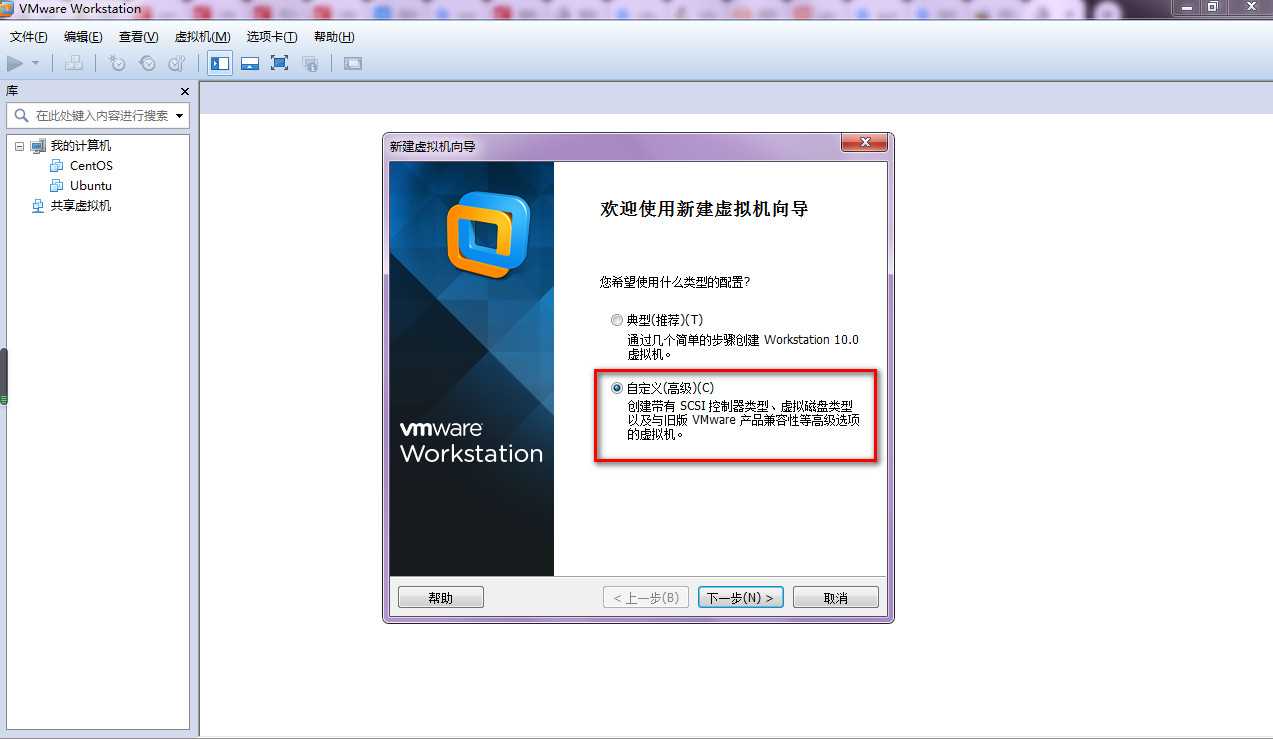Close the 库 library panel
The width and height of the screenshot is (1273, 740).
click(184, 91)
